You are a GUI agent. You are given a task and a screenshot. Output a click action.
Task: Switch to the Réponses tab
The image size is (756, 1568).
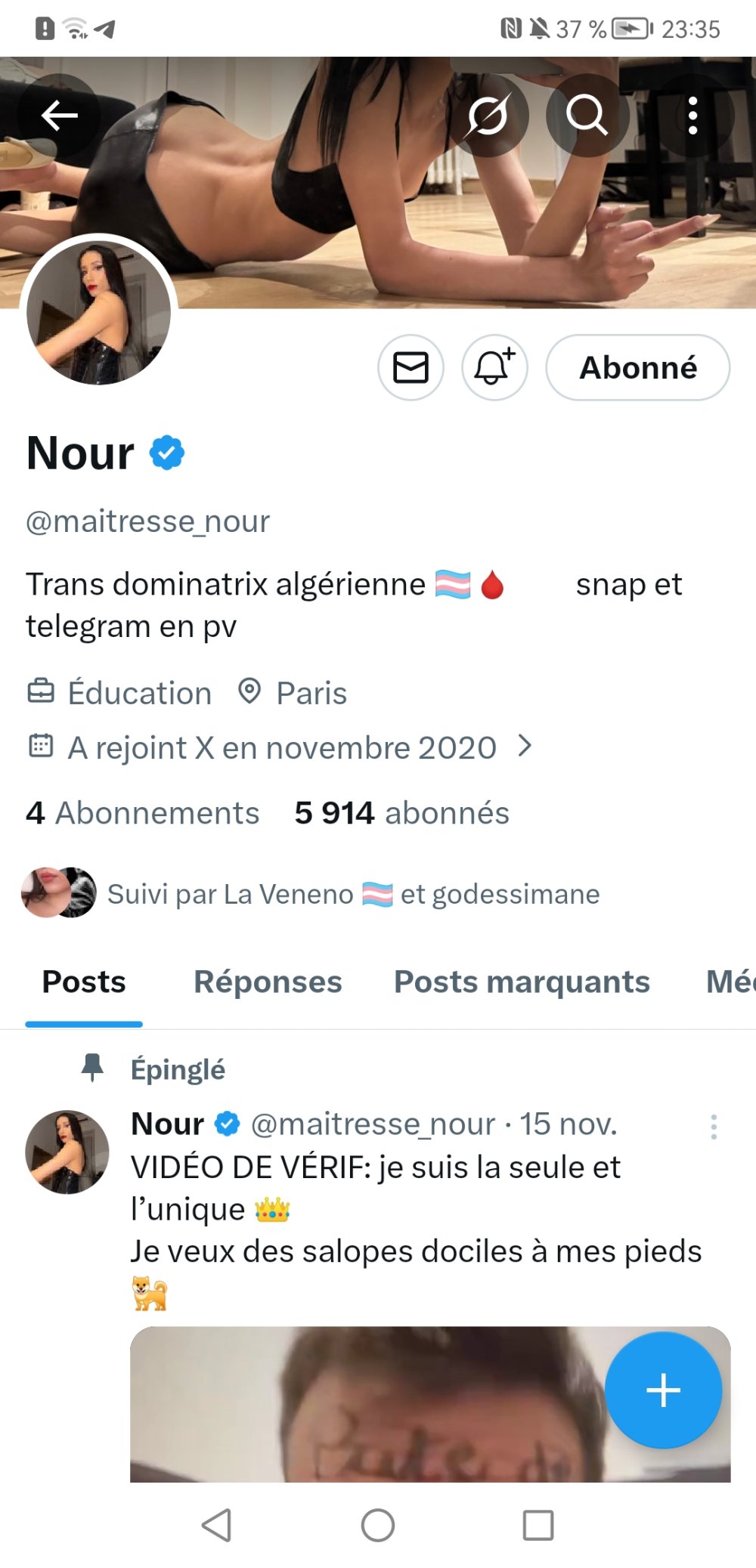[268, 982]
